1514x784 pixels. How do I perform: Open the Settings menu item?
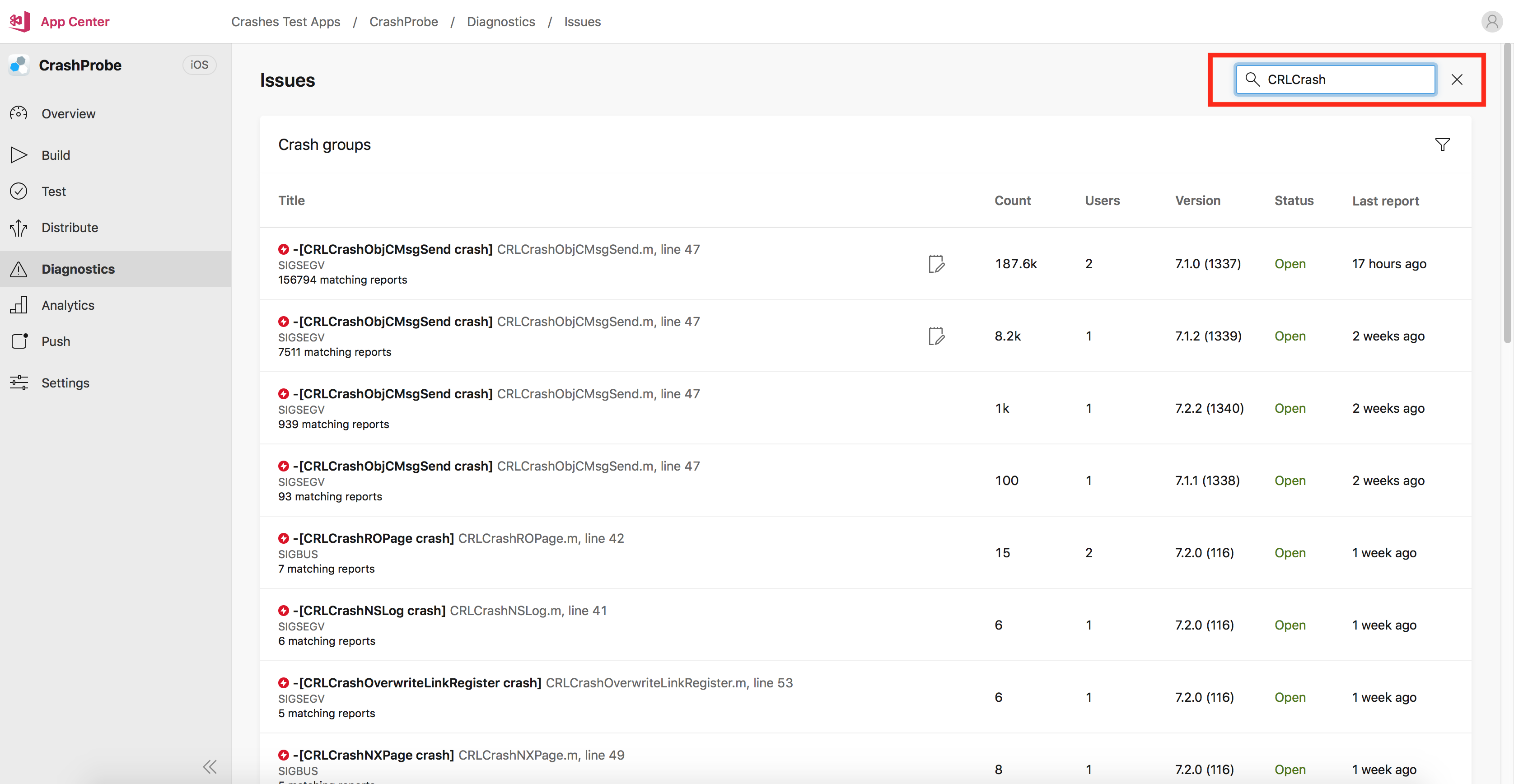[x=64, y=383]
